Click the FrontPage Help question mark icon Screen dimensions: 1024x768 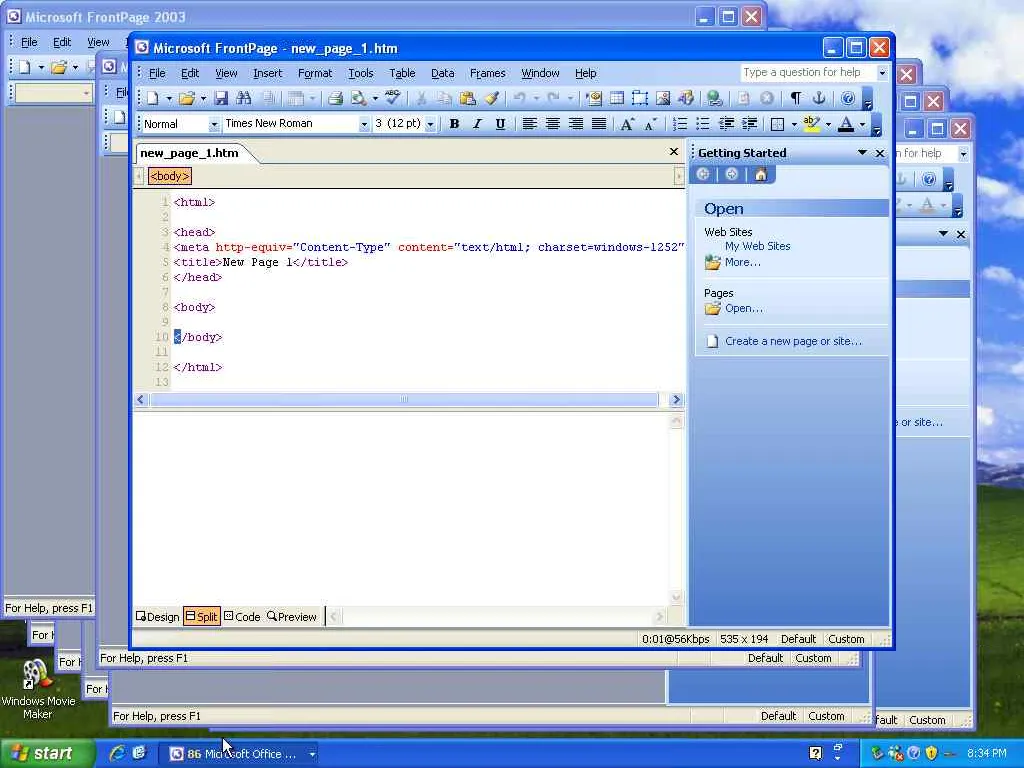(848, 99)
